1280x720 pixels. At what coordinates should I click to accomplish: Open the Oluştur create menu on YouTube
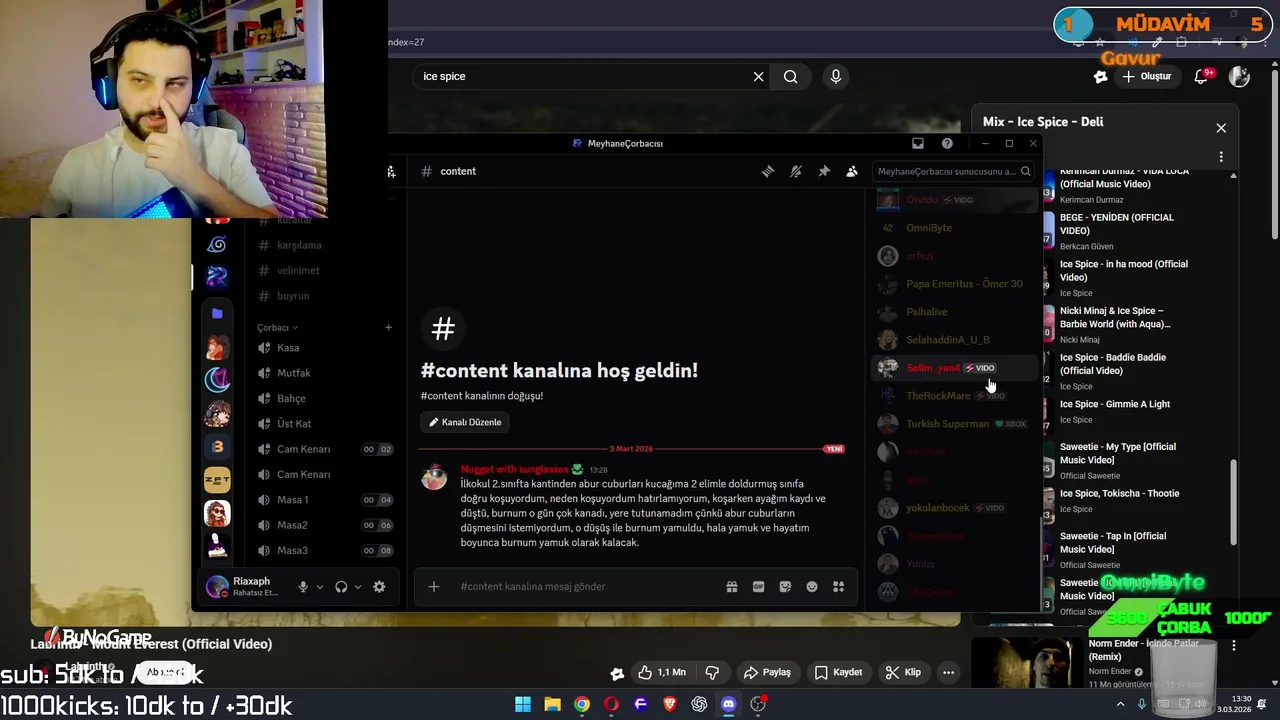tap(1146, 76)
